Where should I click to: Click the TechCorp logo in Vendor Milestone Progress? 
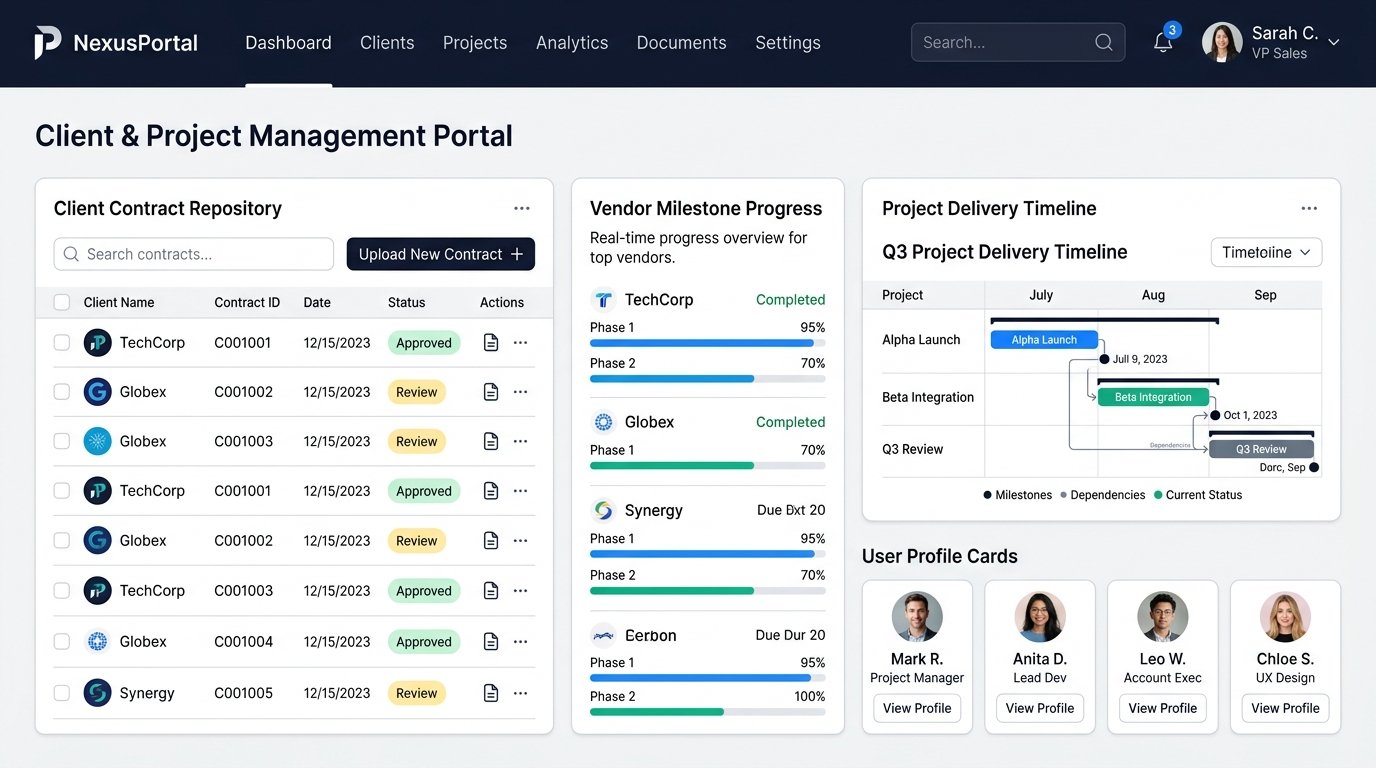coord(603,300)
